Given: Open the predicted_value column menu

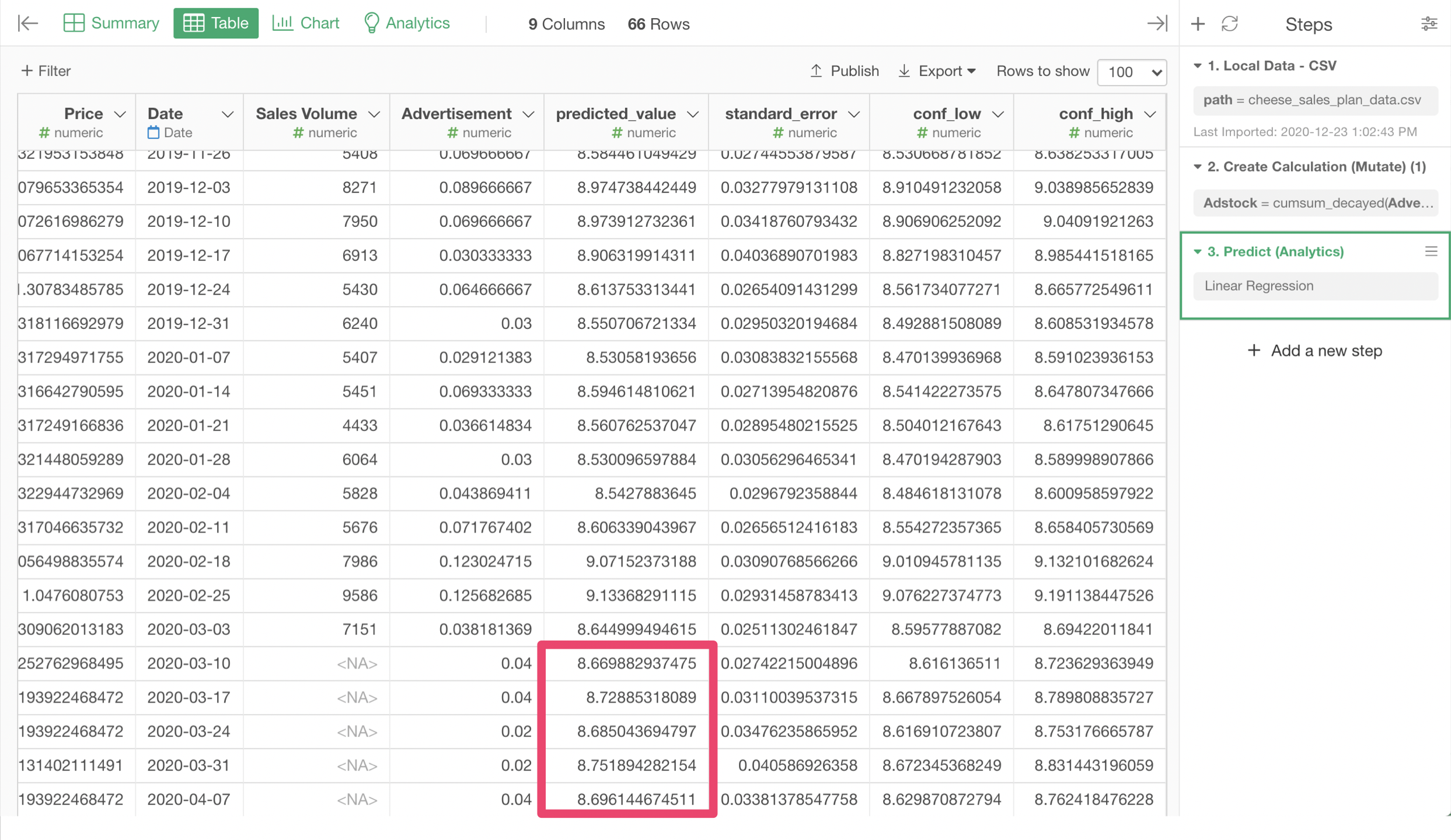Looking at the screenshot, I should click(x=693, y=114).
